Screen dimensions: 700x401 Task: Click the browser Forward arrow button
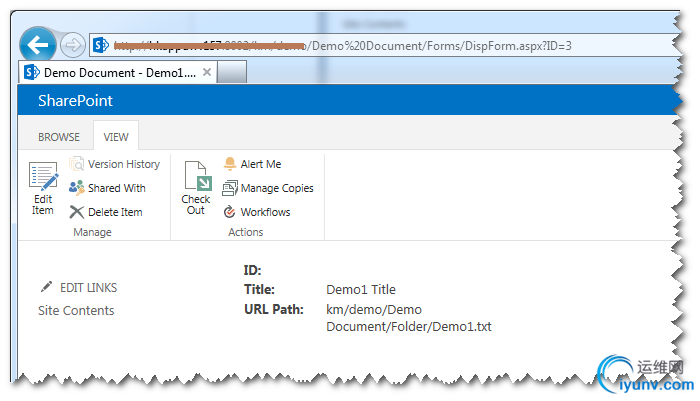click(73, 45)
